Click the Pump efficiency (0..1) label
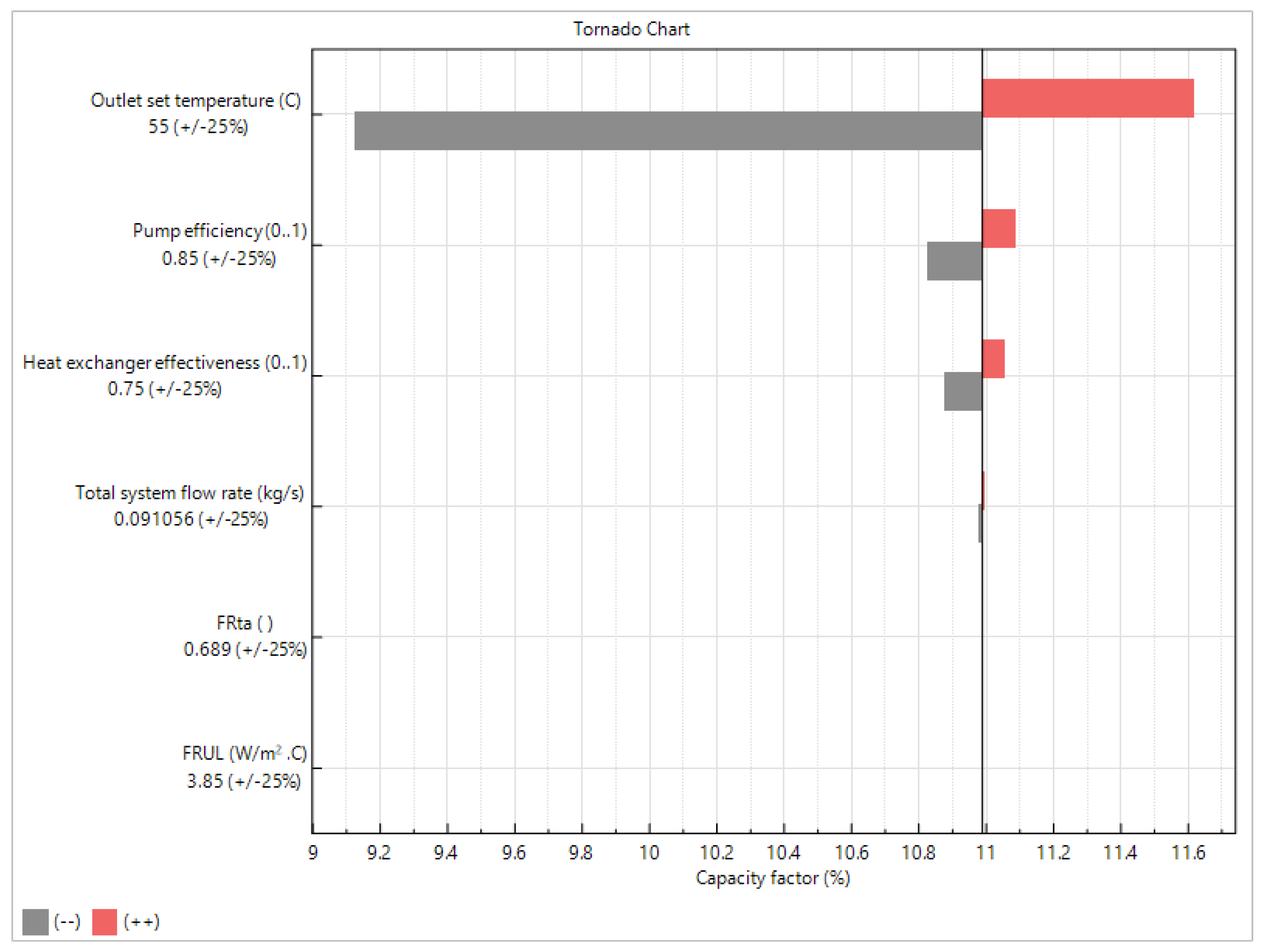 [219, 231]
